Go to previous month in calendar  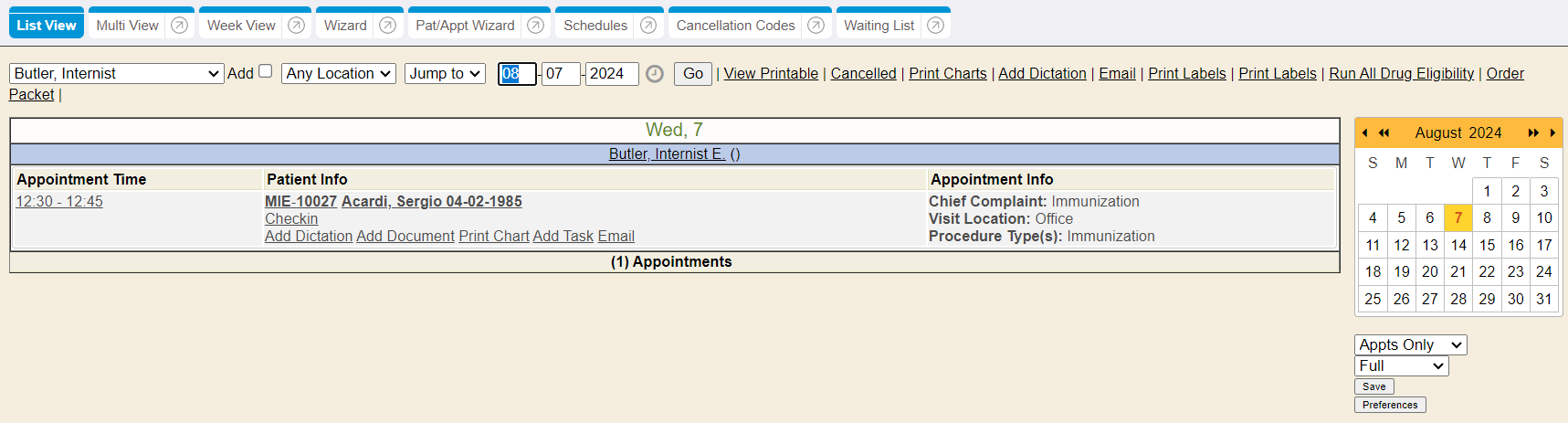[x=1364, y=133]
